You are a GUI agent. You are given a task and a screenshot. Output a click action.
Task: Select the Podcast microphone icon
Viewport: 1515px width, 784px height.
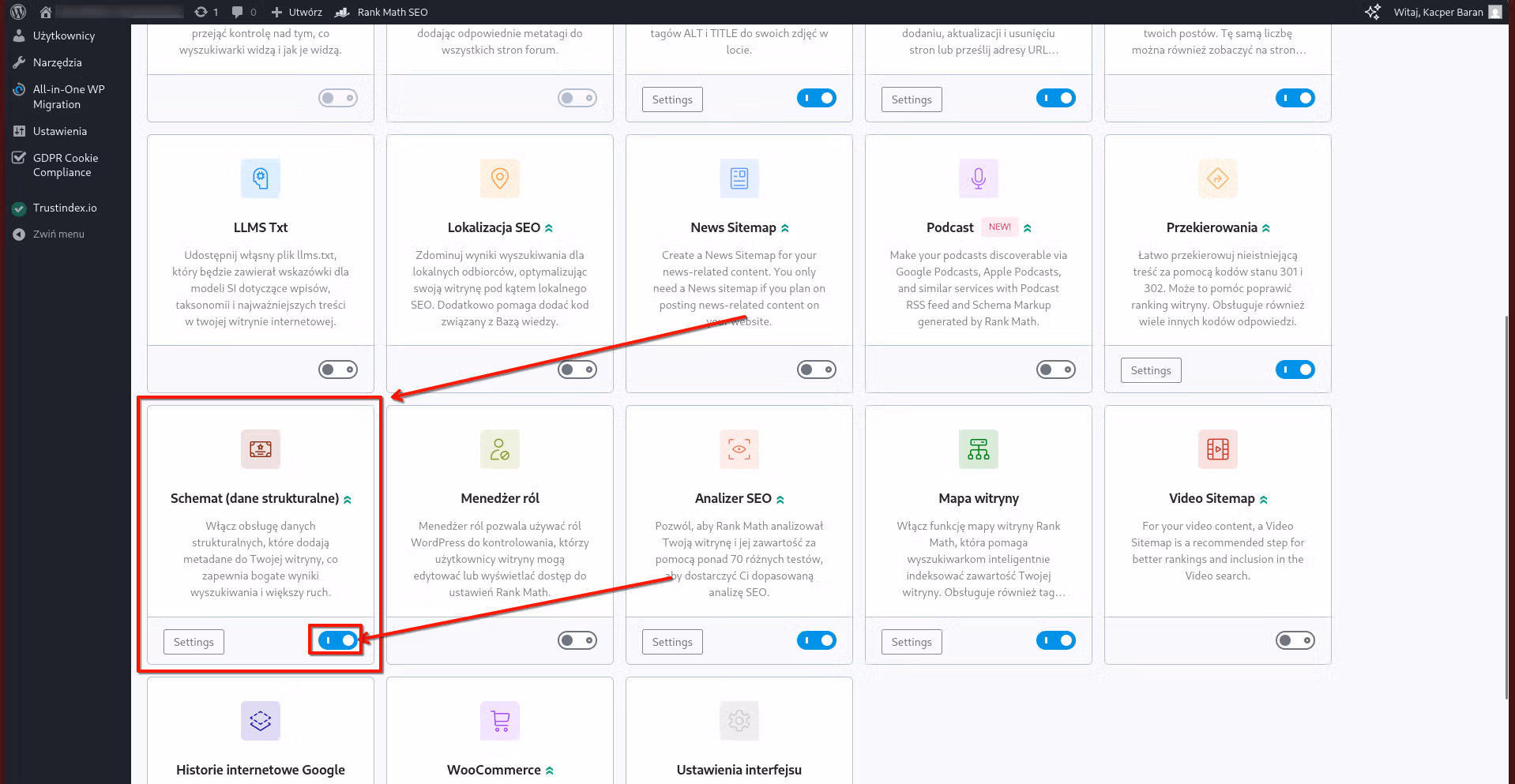[978, 178]
